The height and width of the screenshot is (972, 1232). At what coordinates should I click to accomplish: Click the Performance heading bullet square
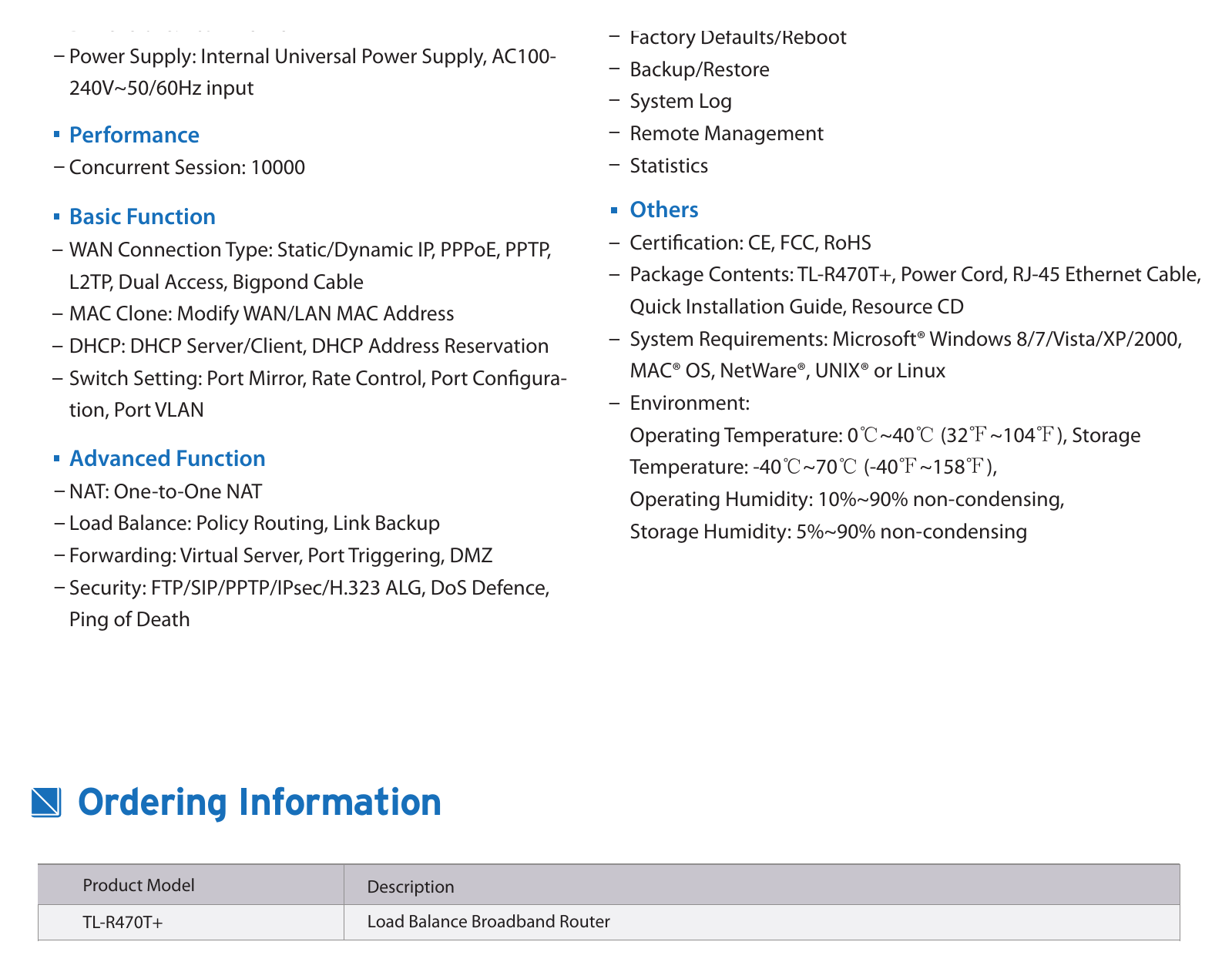click(57, 135)
